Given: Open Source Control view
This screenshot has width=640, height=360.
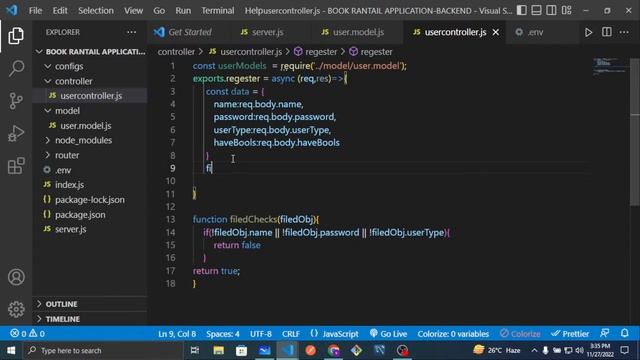Looking at the screenshot, I should click(16, 101).
